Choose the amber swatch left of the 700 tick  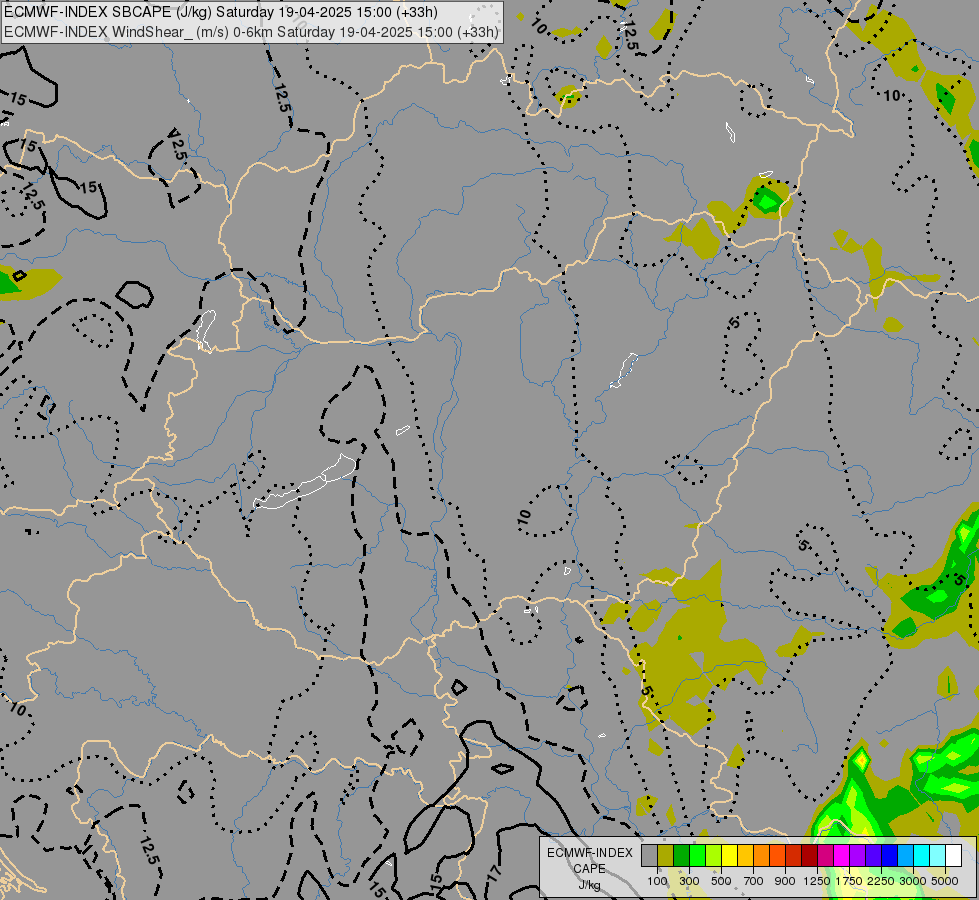pyautogui.click(x=745, y=856)
